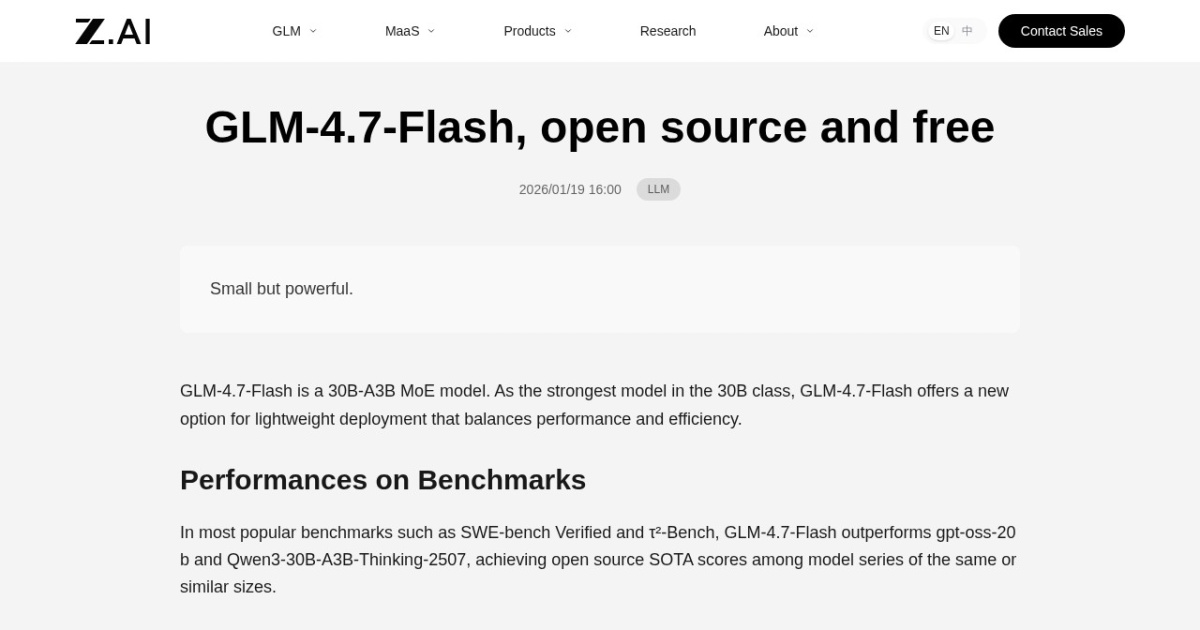Image resolution: width=1200 pixels, height=630 pixels.
Task: Switch language to English with EN toggle
Action: 941,30
